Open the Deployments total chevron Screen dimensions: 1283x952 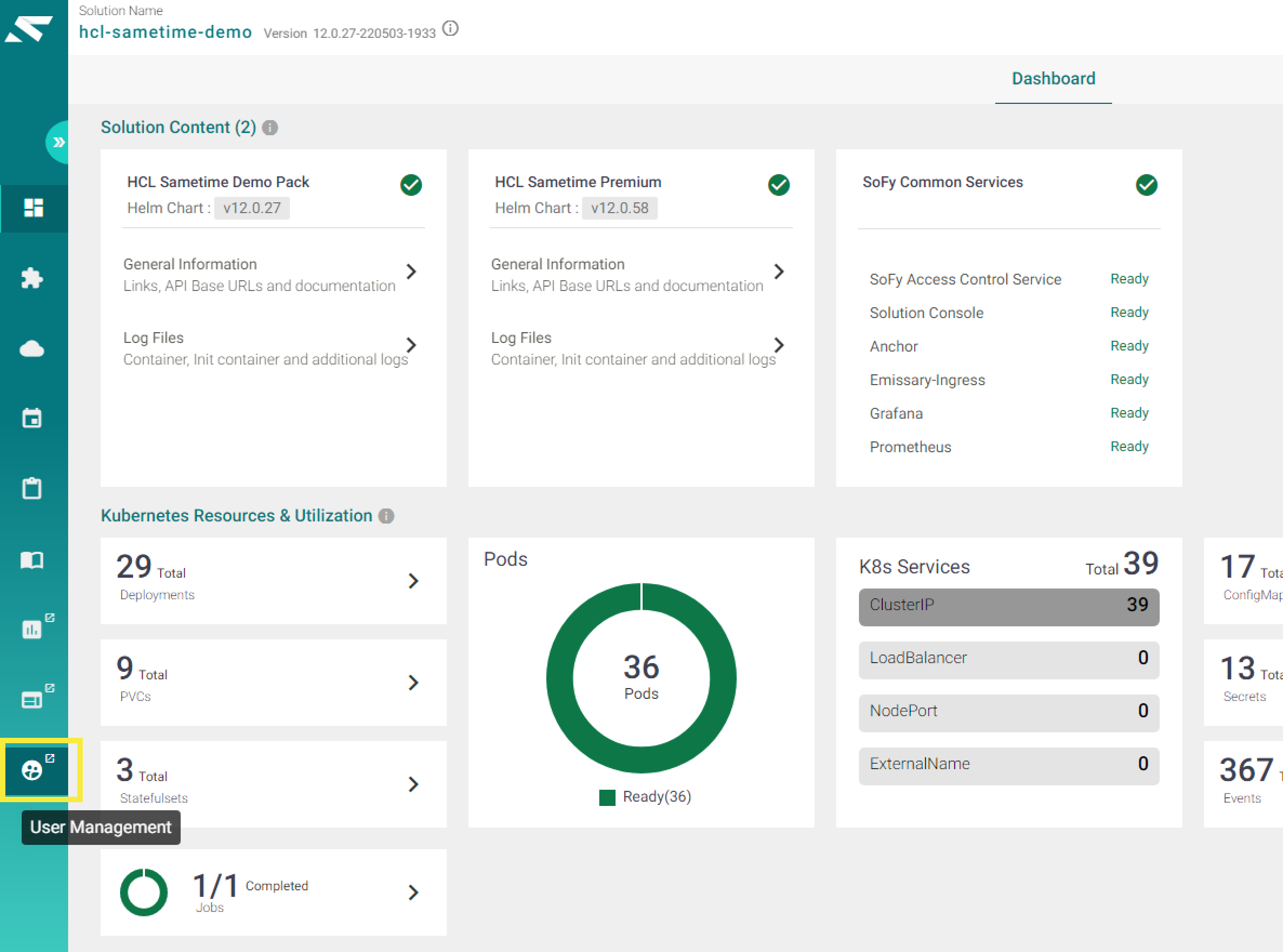pos(413,581)
